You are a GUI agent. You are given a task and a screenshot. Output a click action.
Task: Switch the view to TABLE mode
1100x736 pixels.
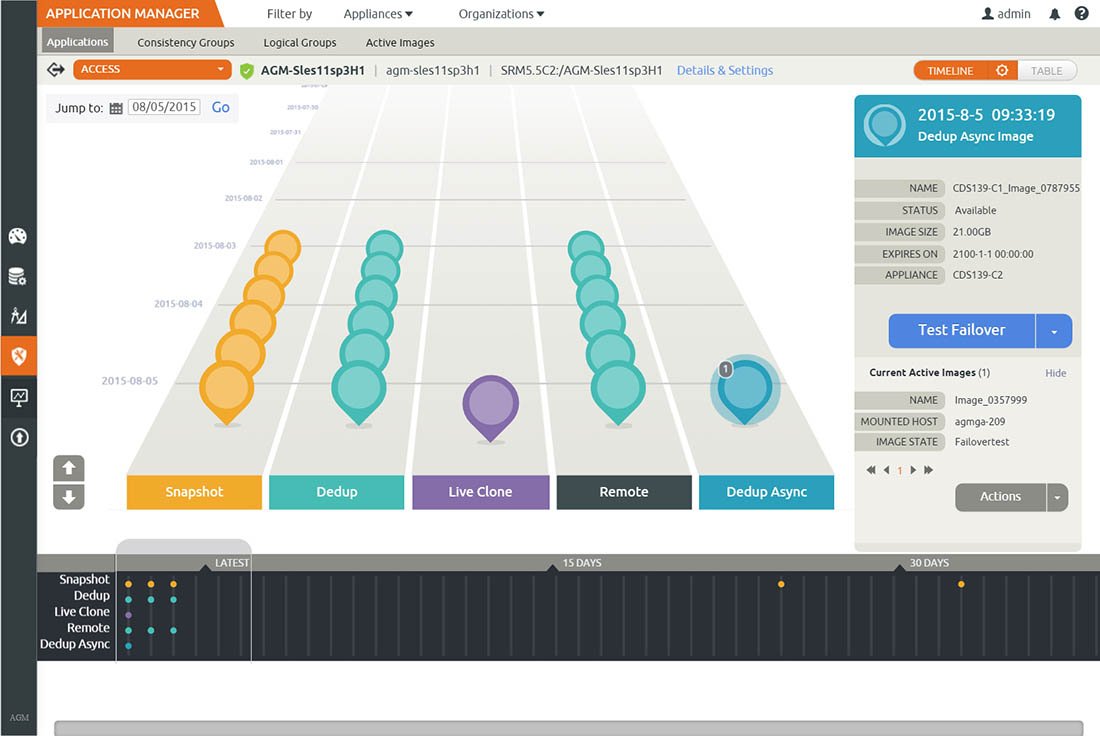[1048, 70]
